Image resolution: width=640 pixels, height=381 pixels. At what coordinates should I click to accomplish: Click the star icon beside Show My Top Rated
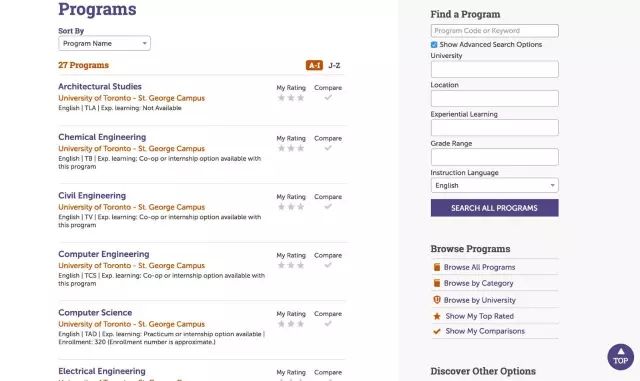tap(437, 316)
